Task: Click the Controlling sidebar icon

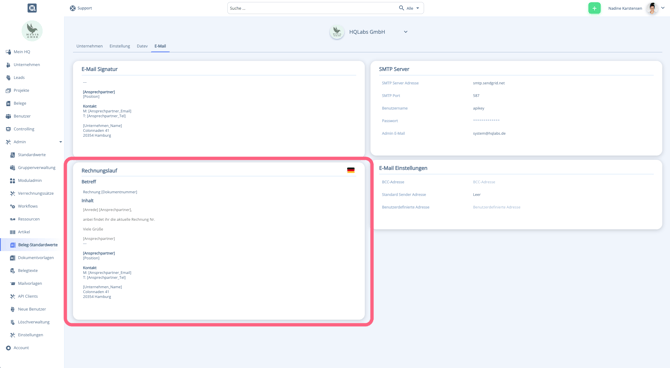Action: [8, 129]
